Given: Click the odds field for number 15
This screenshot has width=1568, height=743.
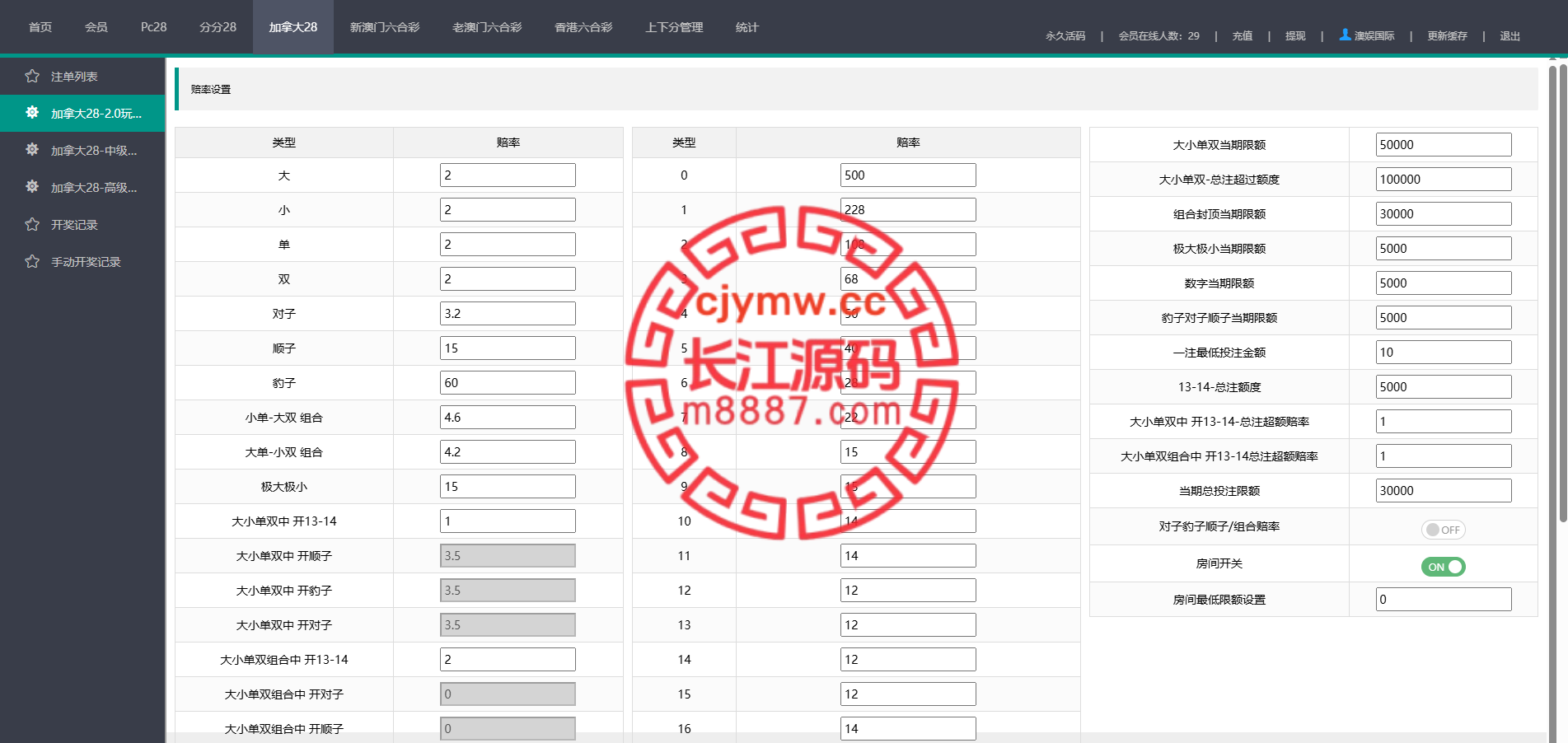Looking at the screenshot, I should coord(908,694).
